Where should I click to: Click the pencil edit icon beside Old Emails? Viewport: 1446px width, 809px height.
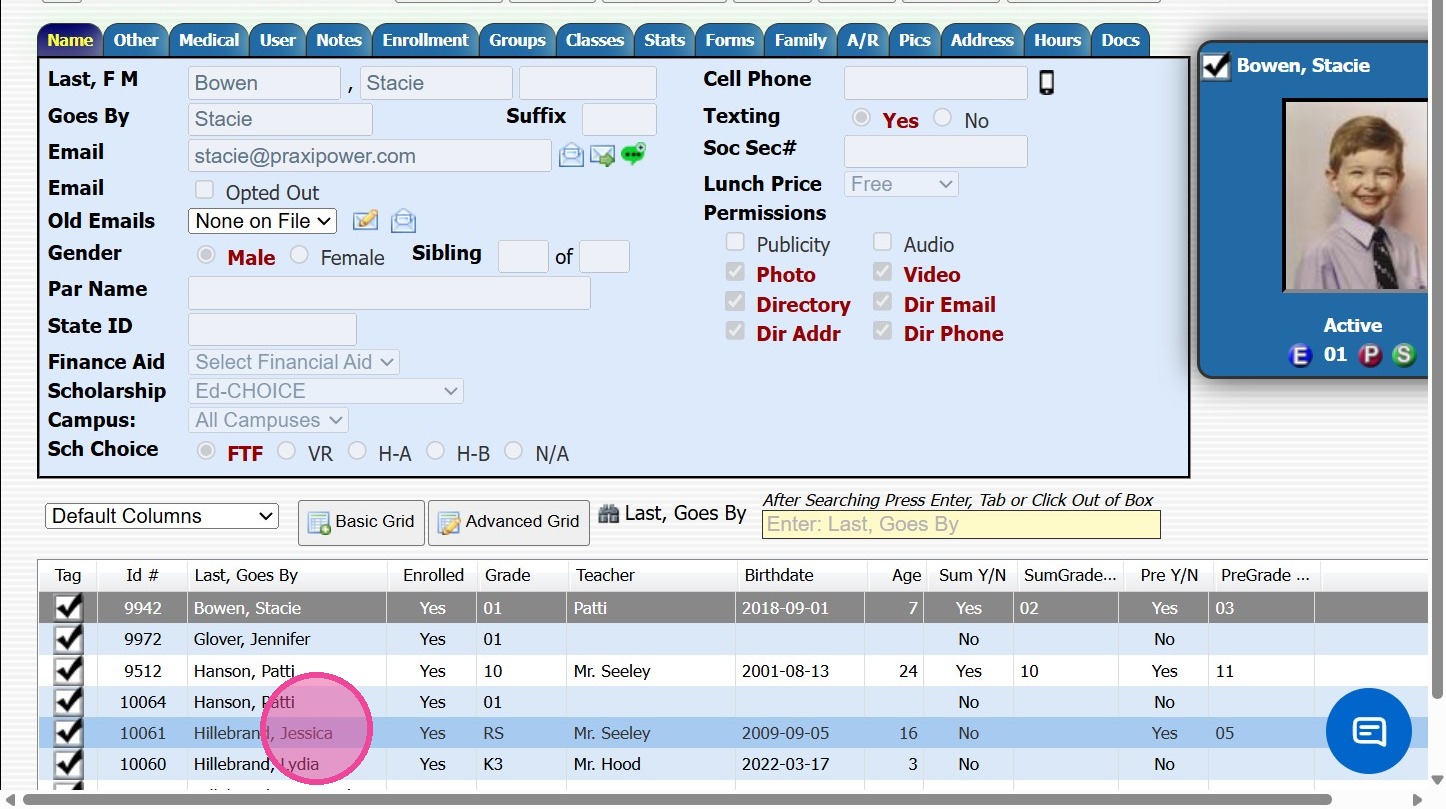(366, 220)
